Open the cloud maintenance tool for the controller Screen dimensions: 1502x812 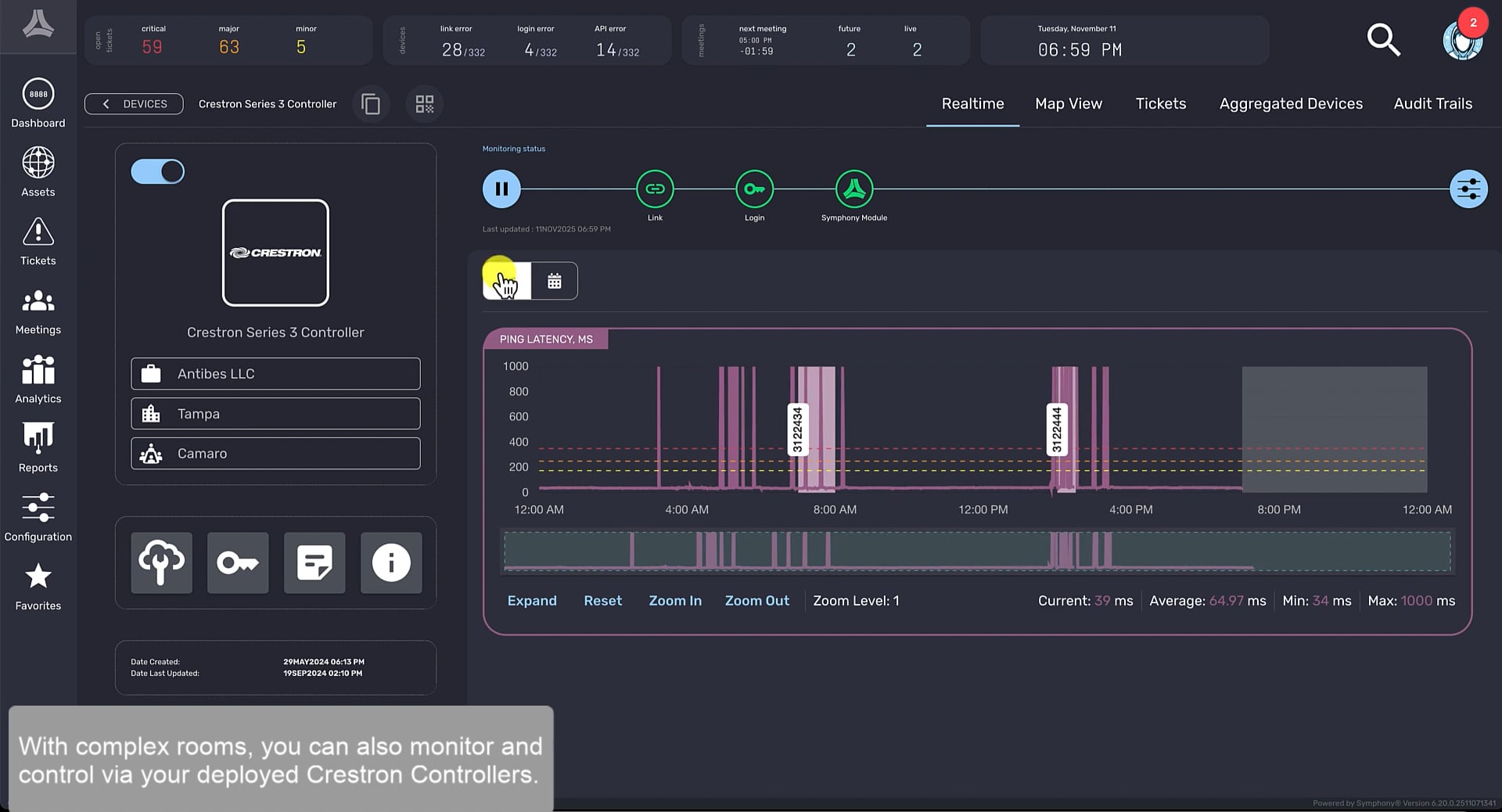point(161,562)
